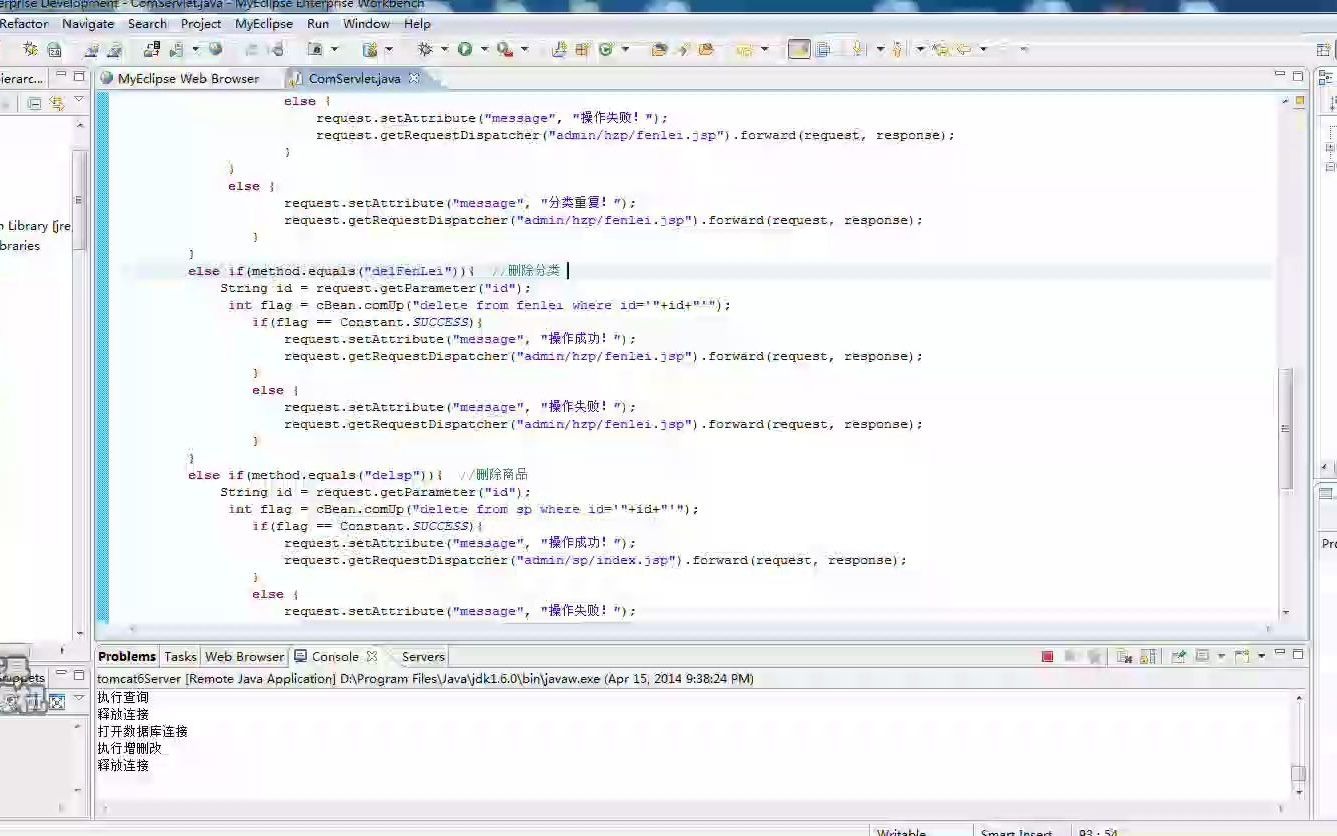Screen dimensions: 1337x836
Task: Click the Collapse All icon in left panel
Action: [x=34, y=103]
